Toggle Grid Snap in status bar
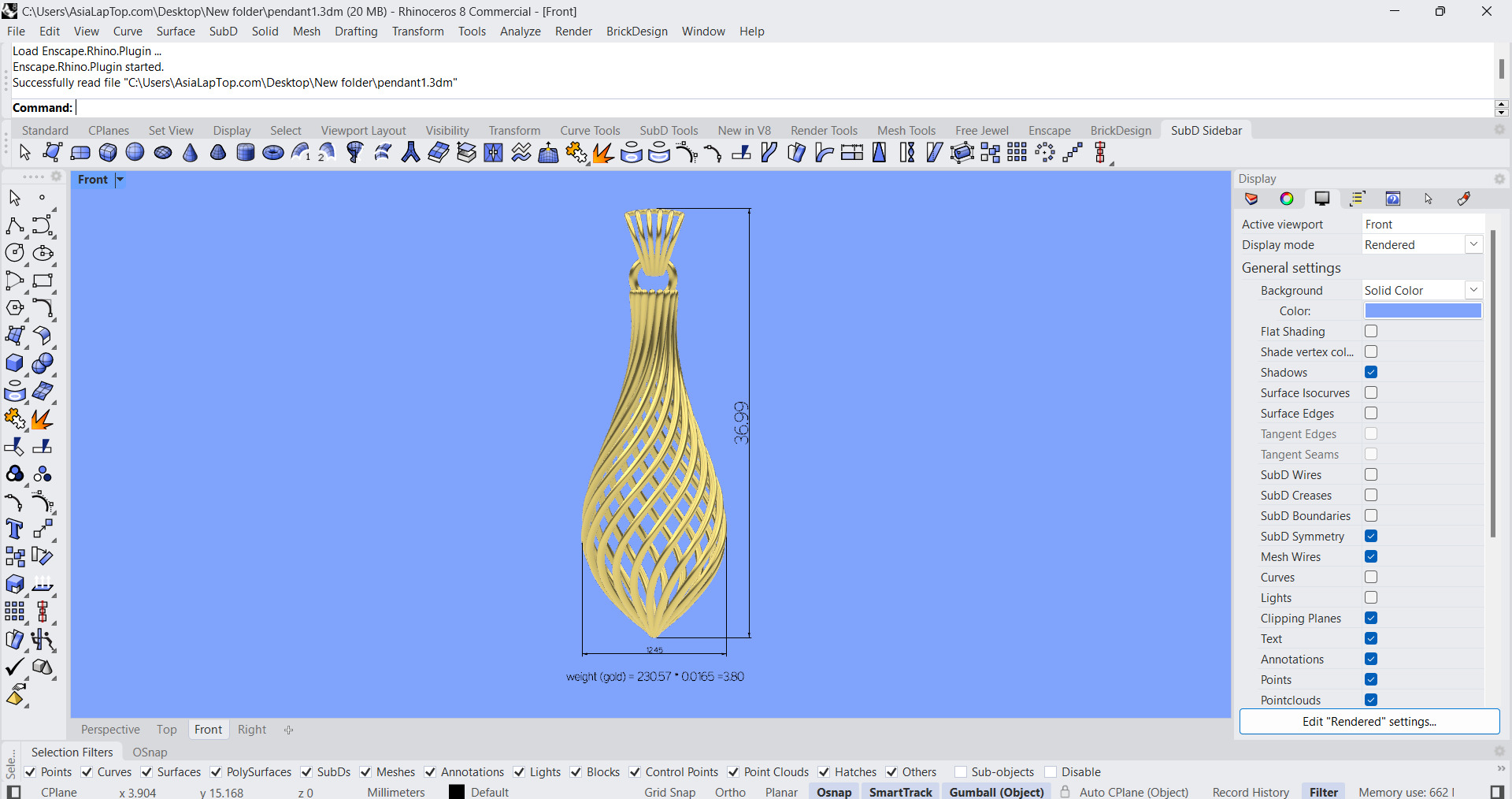 (x=670, y=792)
